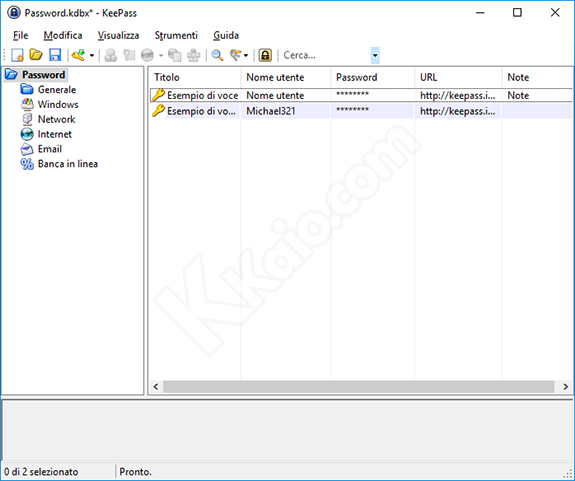The width and height of the screenshot is (575, 481).
Task: Click the KeePass title bar app icon
Action: 14,12
